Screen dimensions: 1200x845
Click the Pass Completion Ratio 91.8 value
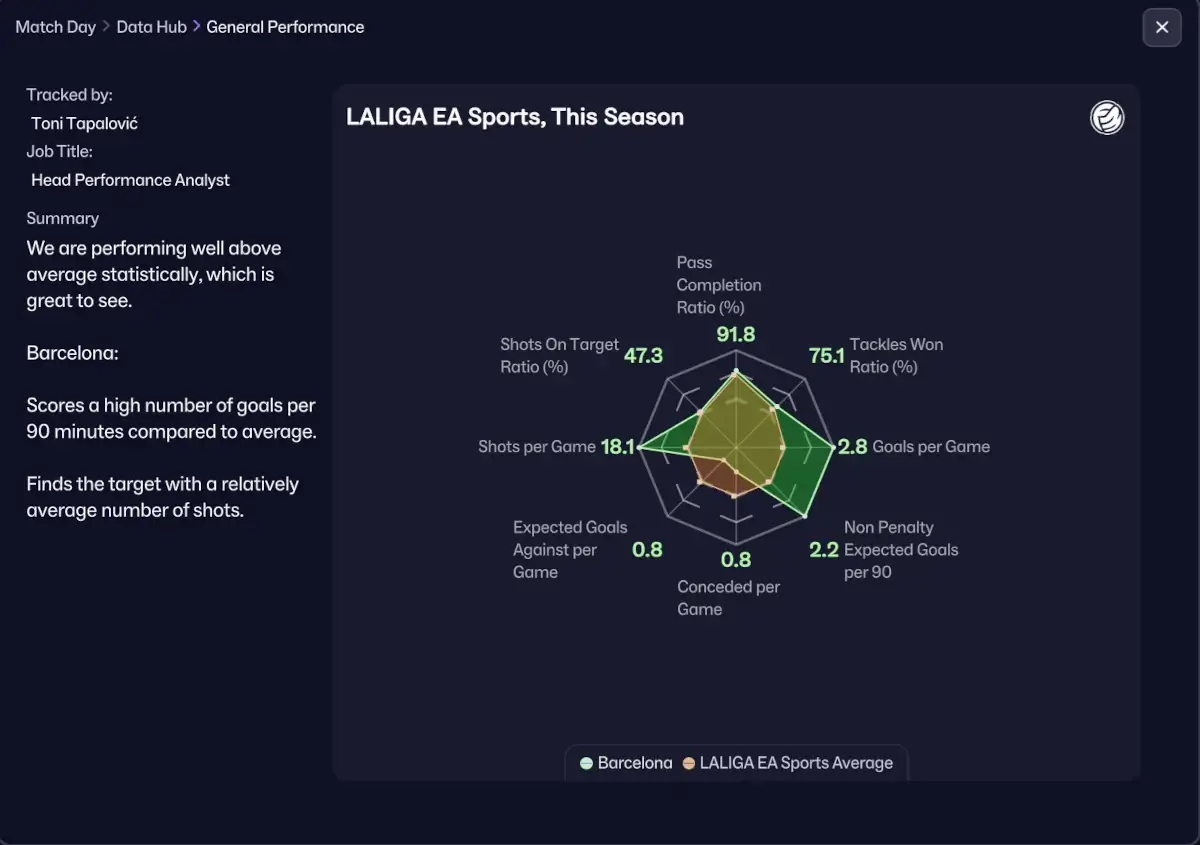pyautogui.click(x=736, y=335)
